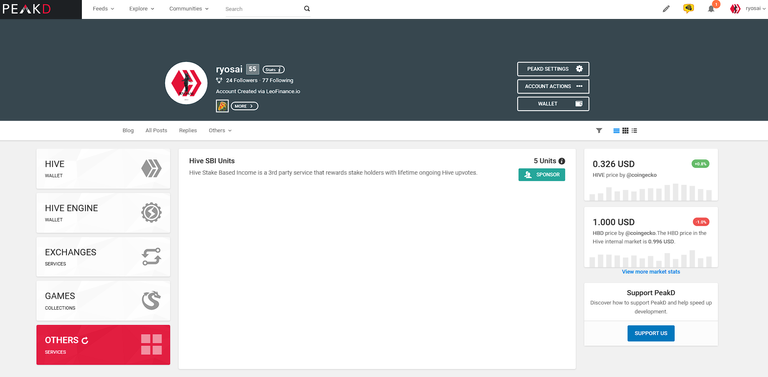Click the HIVE price bar chart
The image size is (768, 377).
point(650,192)
